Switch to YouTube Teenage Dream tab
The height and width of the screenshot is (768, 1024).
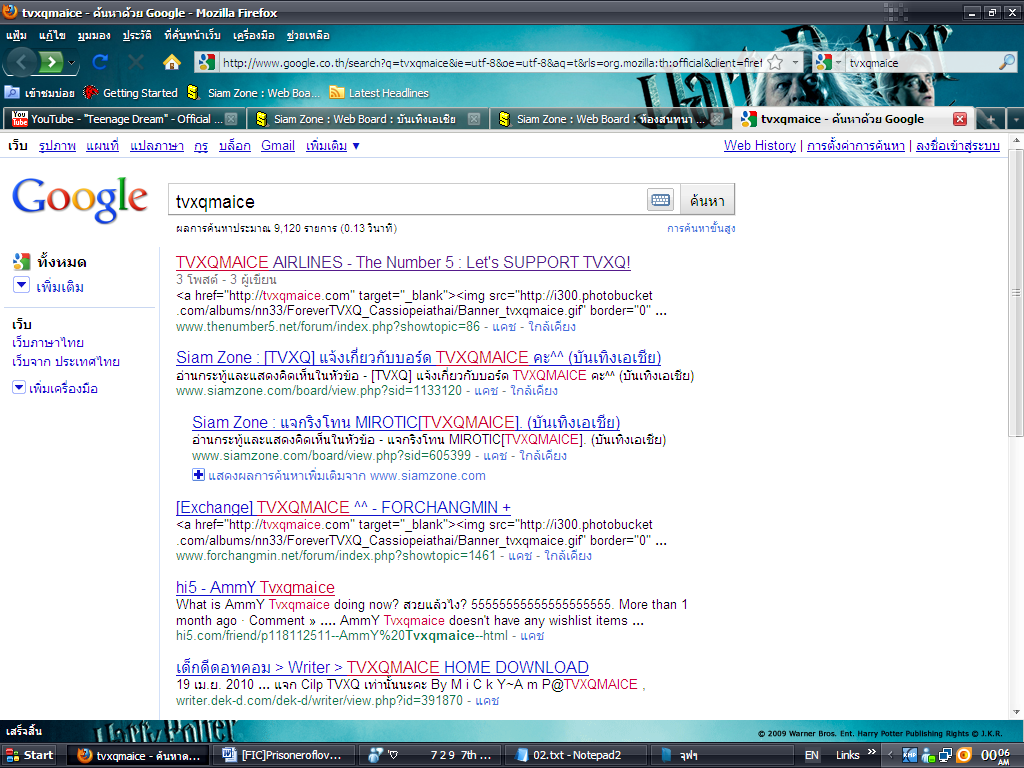click(x=124, y=119)
